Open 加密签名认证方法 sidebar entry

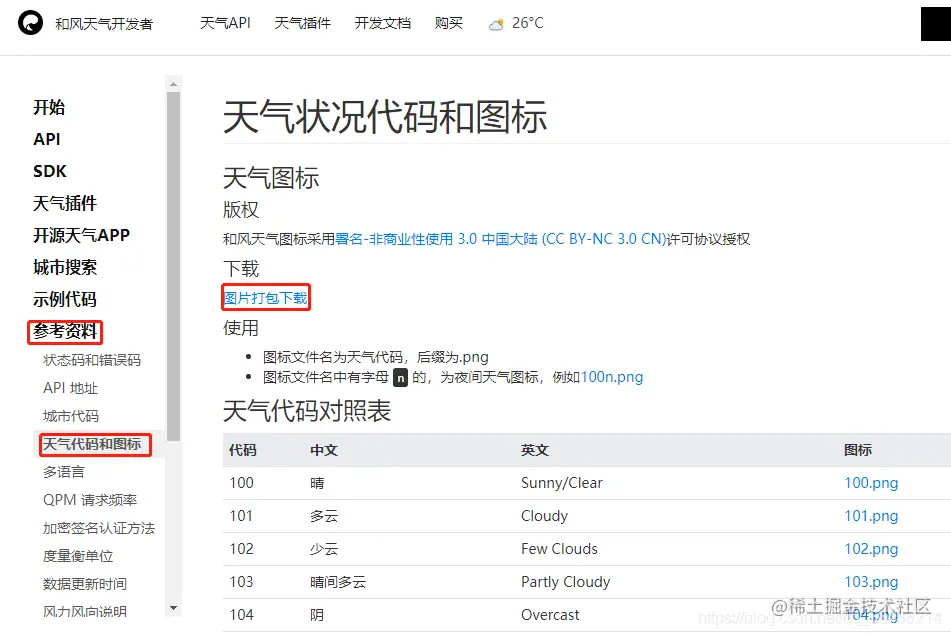[x=99, y=528]
